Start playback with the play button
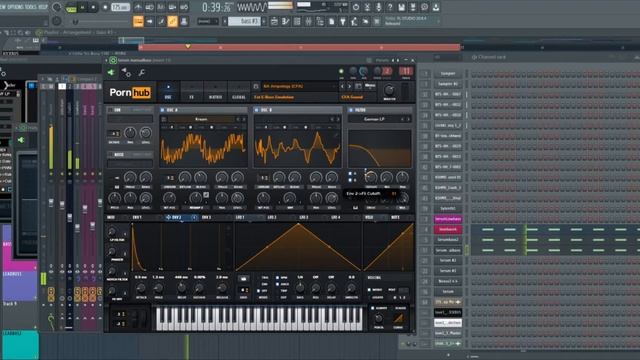This screenshot has width=640, height=360. tap(82, 7)
